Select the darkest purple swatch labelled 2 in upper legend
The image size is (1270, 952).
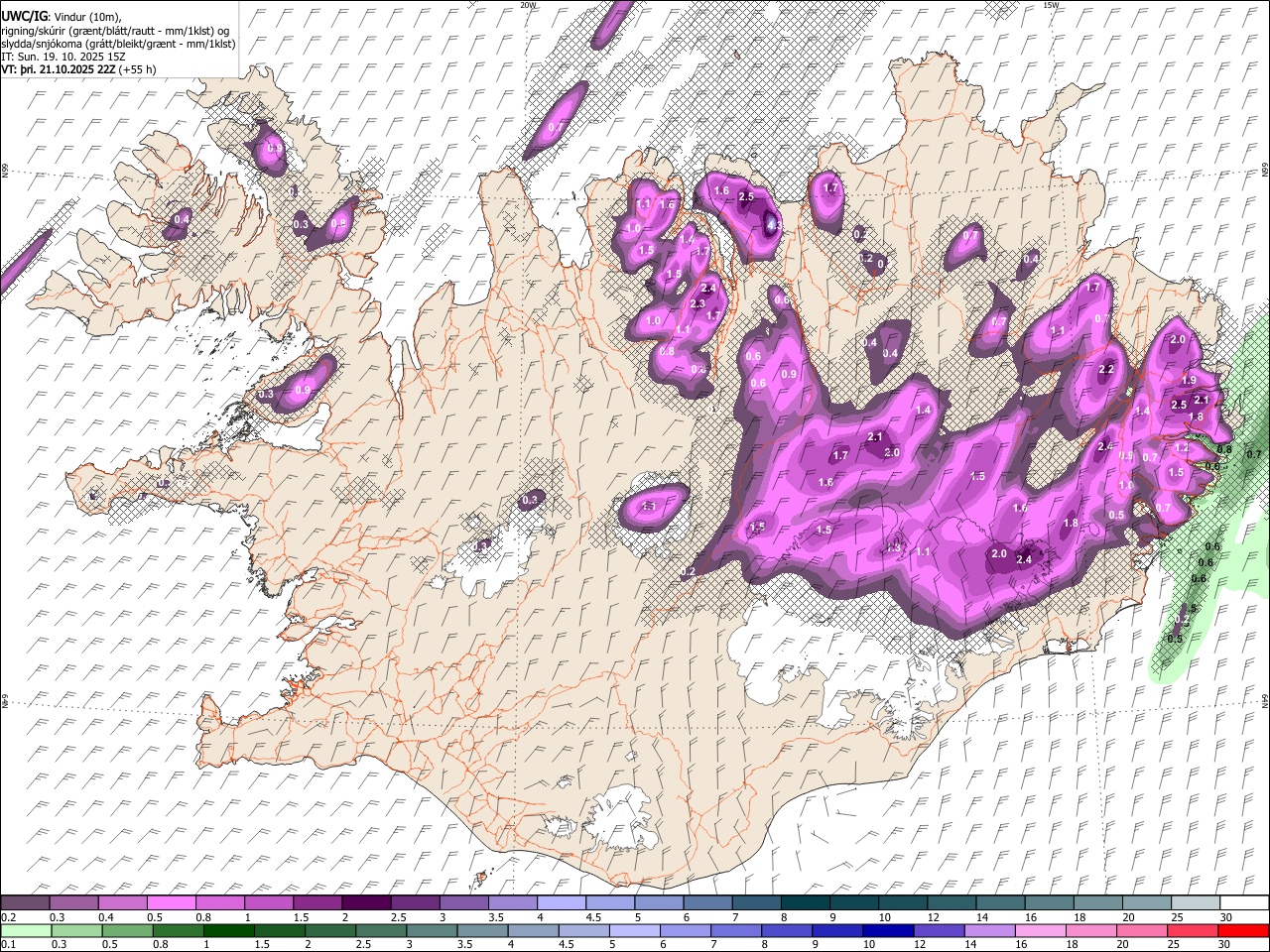tap(366, 902)
